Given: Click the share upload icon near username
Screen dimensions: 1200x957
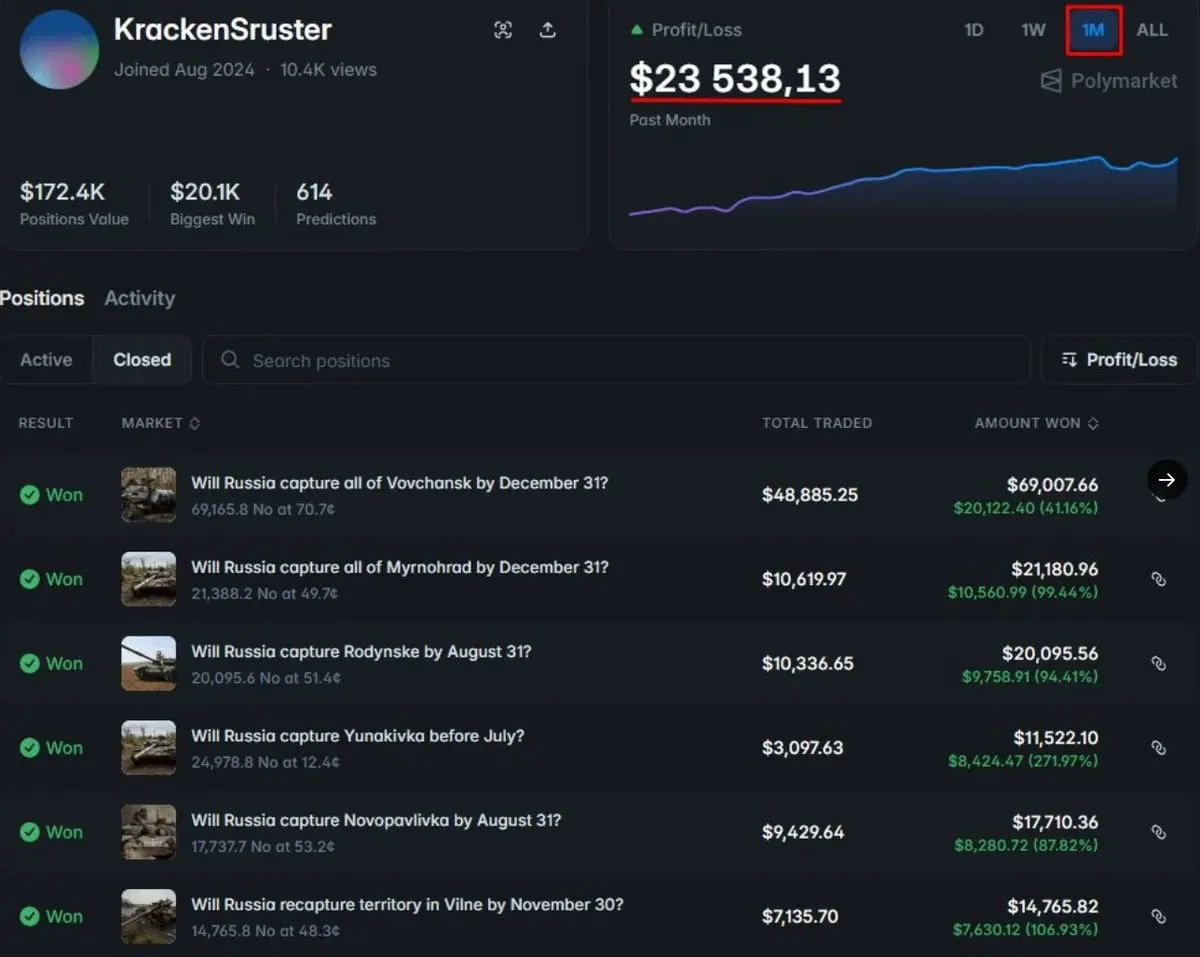Looking at the screenshot, I should click(547, 30).
